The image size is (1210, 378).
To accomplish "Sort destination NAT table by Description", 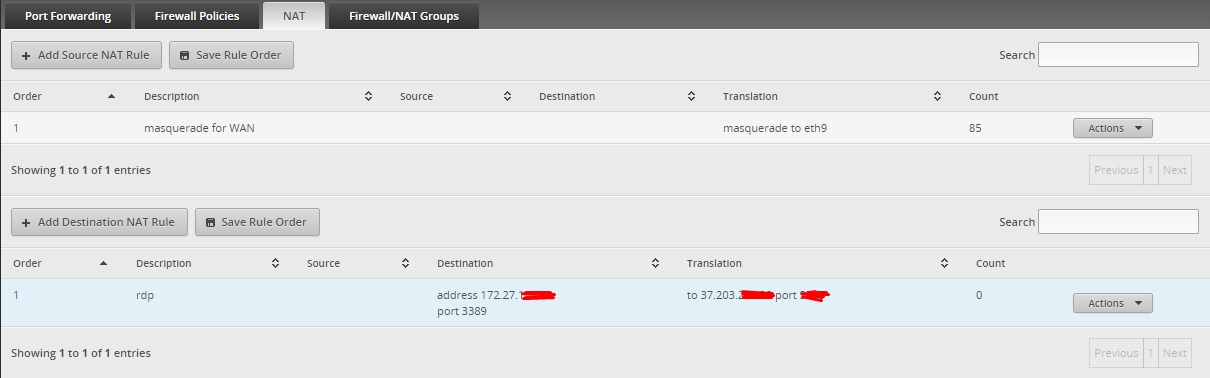I will coord(208,263).
